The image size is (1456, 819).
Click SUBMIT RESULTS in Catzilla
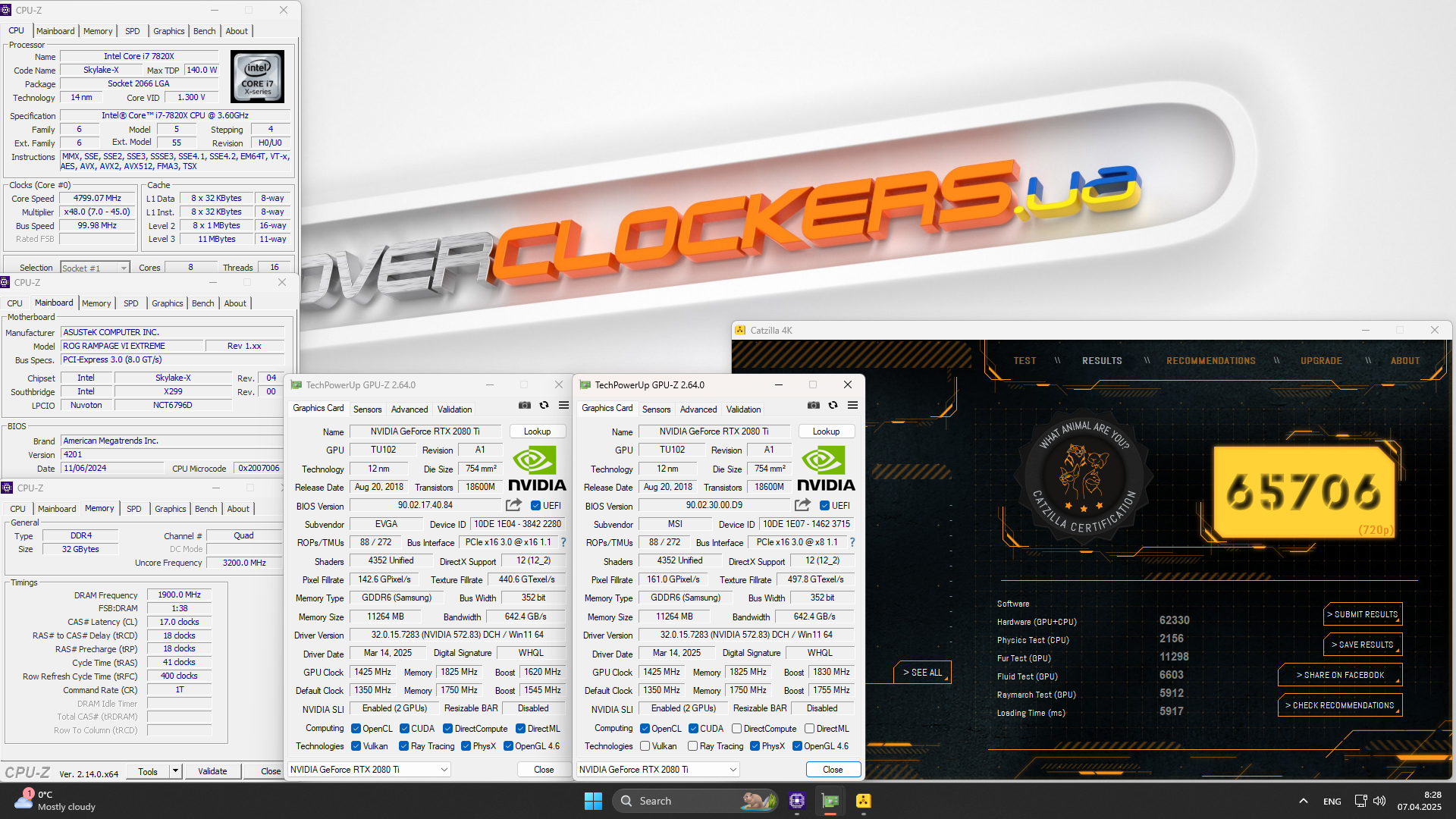[x=1363, y=614]
